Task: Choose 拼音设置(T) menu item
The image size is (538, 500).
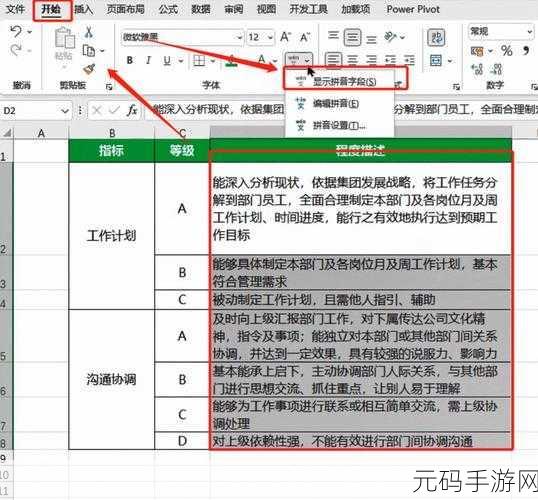Action: 339,125
